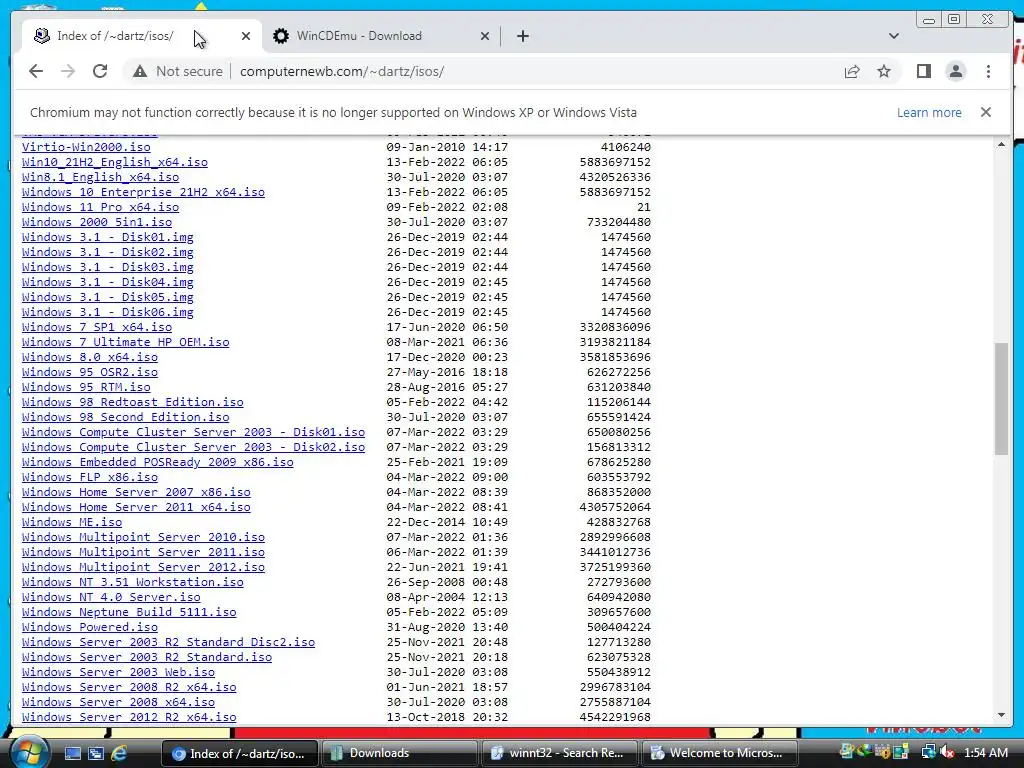The width and height of the screenshot is (1024, 768).
Task: Click Windows NT 3.51 Workstation.iso
Action: pyautogui.click(x=133, y=583)
